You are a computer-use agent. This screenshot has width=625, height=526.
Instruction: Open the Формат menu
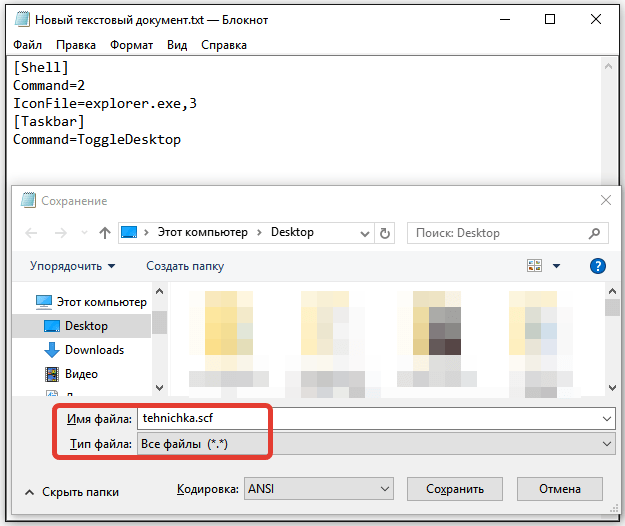(x=131, y=45)
